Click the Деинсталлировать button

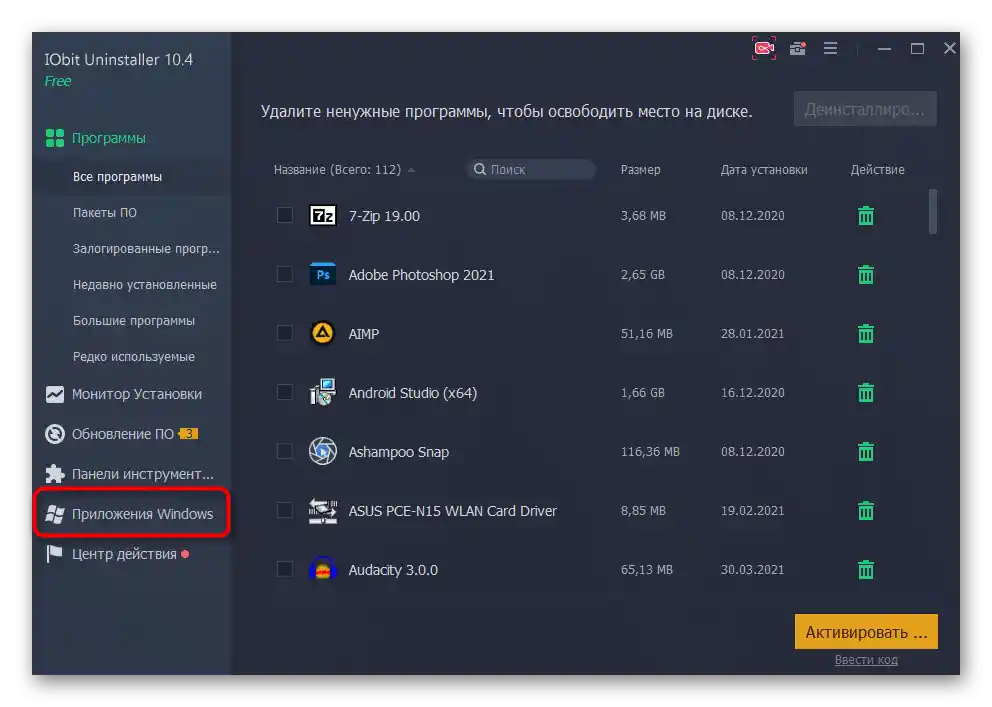(865, 109)
